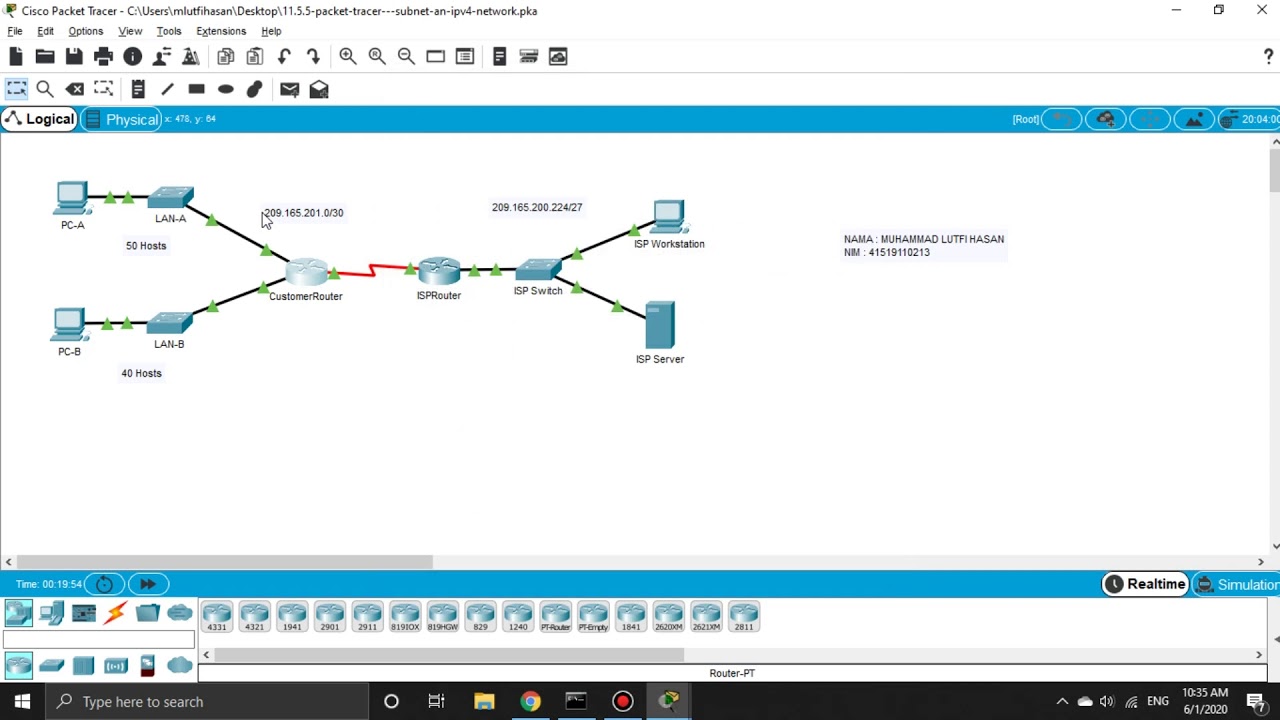Switch to Simulation mode

pyautogui.click(x=1237, y=584)
